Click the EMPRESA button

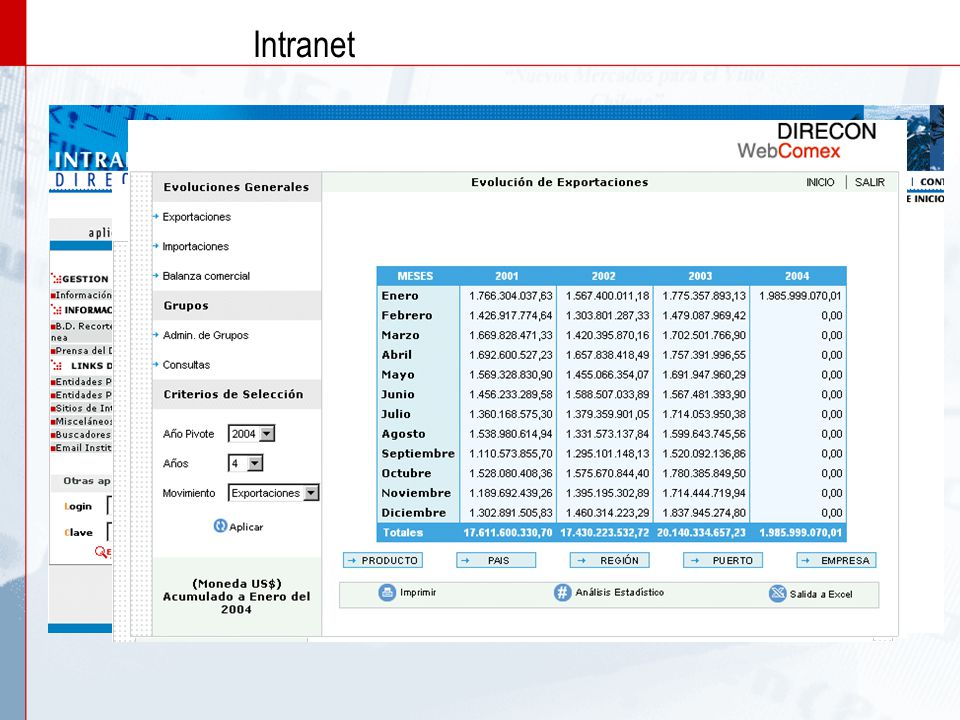coord(836,560)
